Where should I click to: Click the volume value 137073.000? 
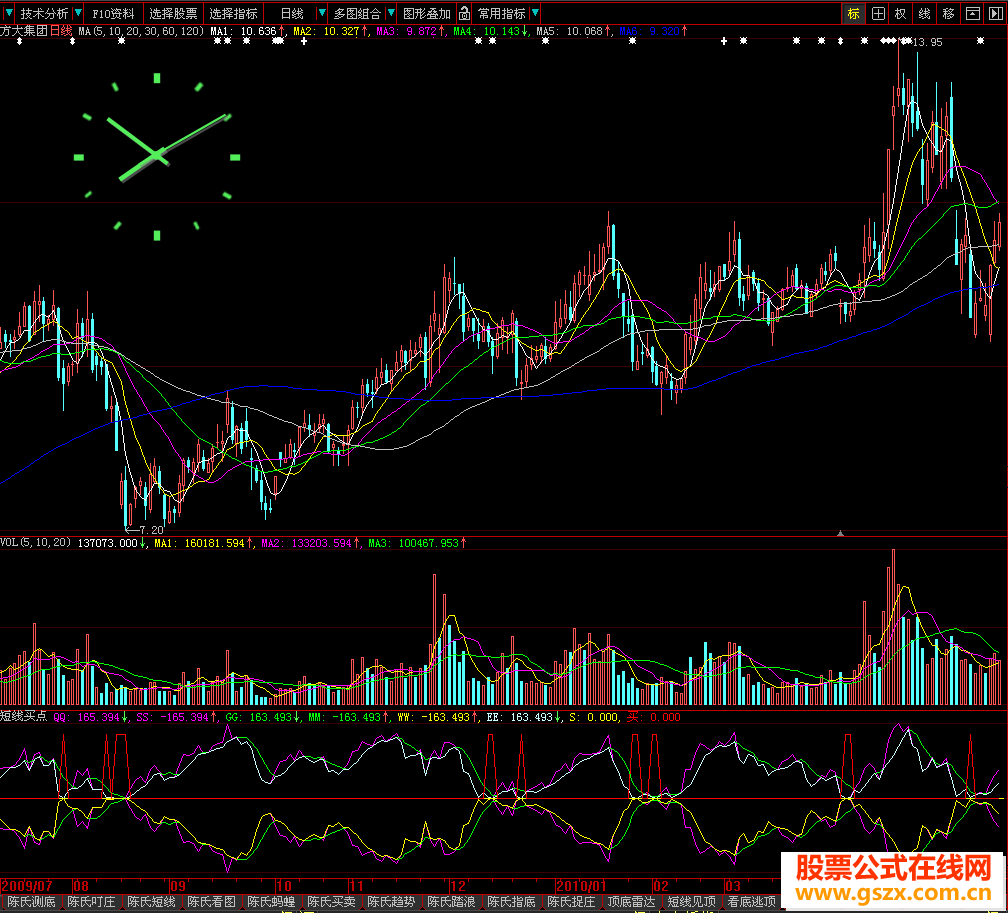(x=108, y=543)
